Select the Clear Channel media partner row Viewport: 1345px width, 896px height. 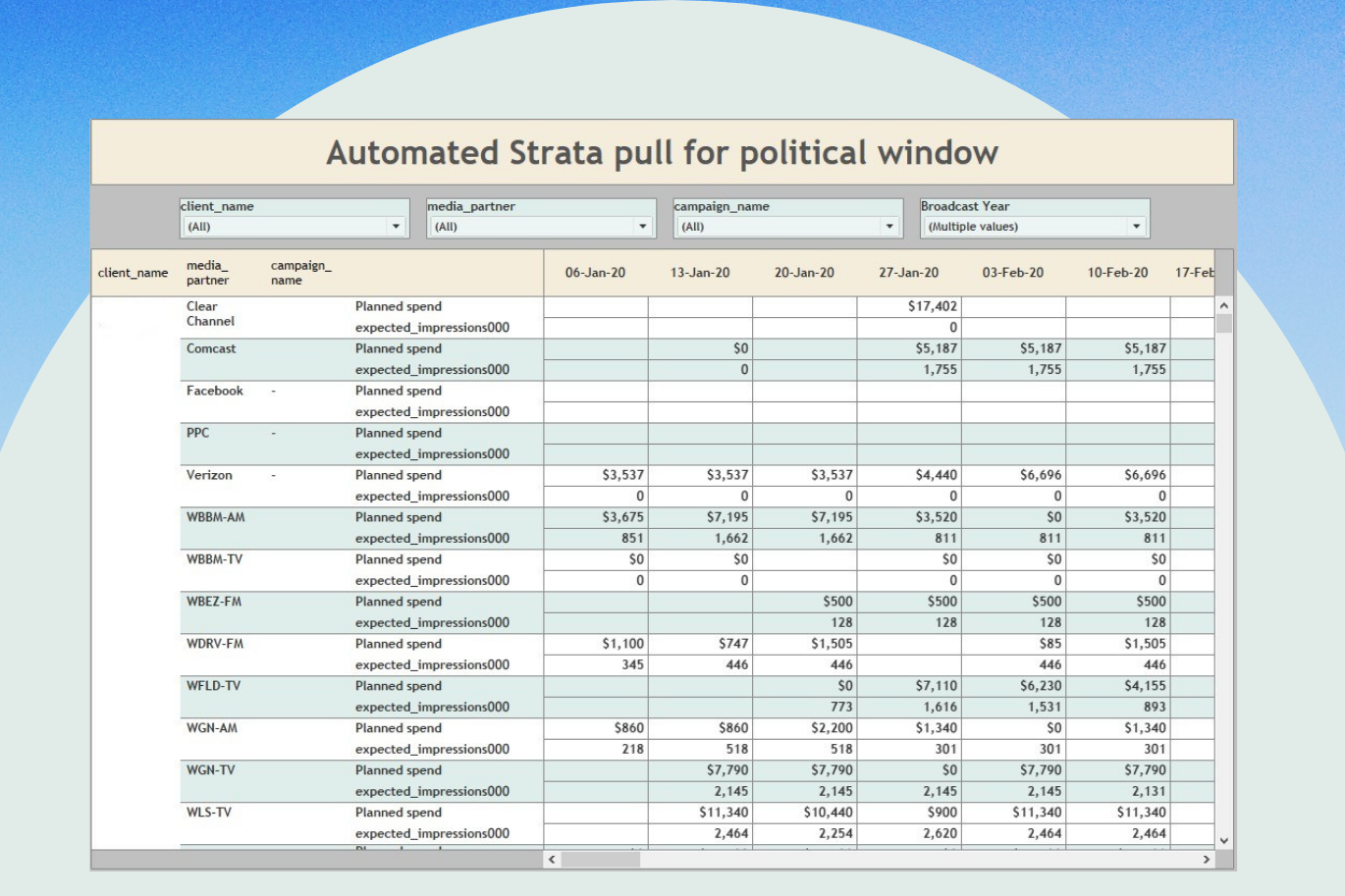pos(210,314)
